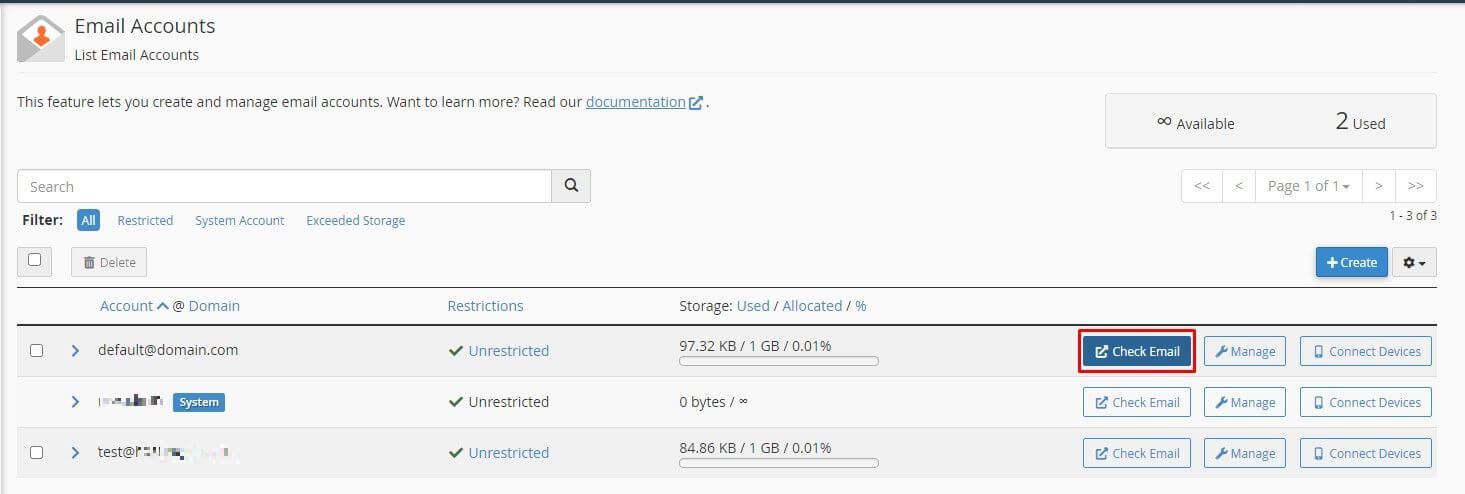Click the Delete trash button
Image resolution: width=1465 pixels, height=494 pixels.
point(109,262)
